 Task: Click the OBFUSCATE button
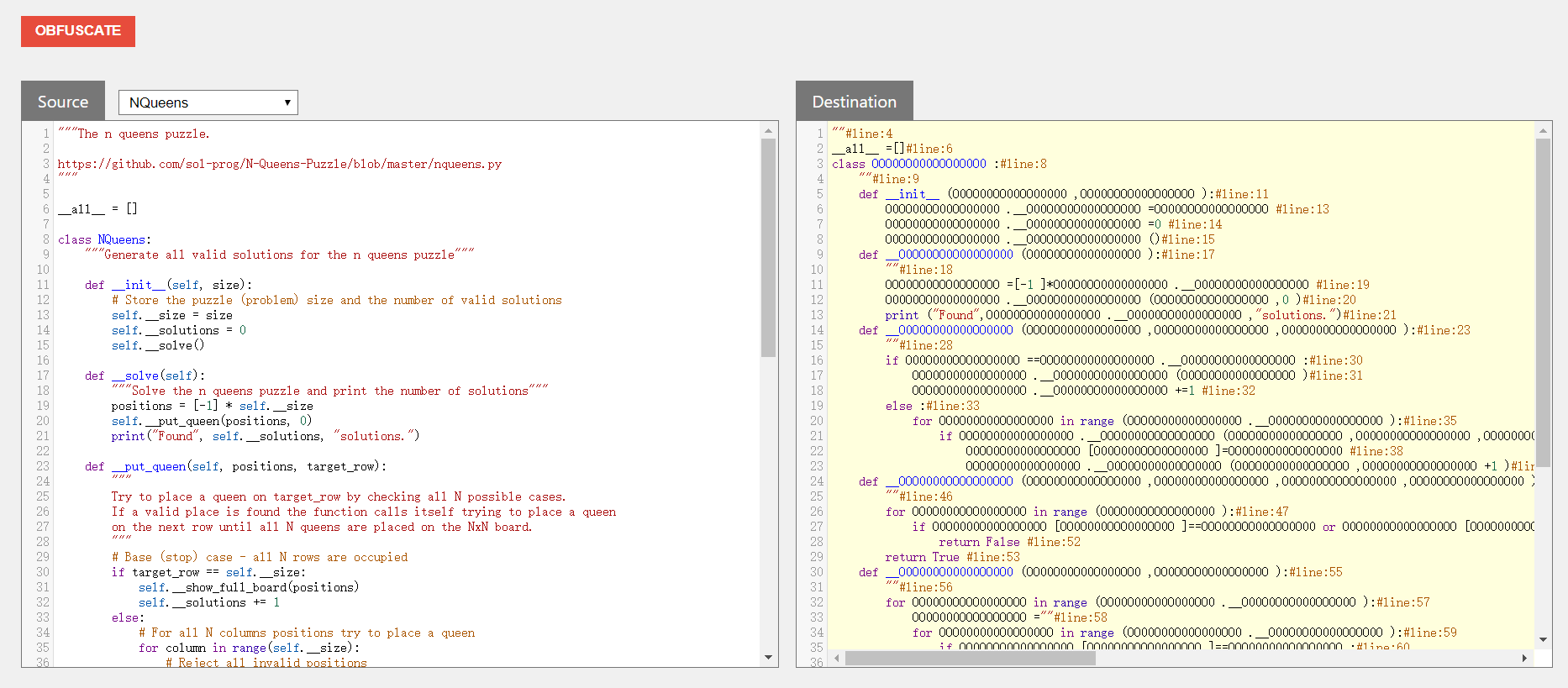[78, 31]
